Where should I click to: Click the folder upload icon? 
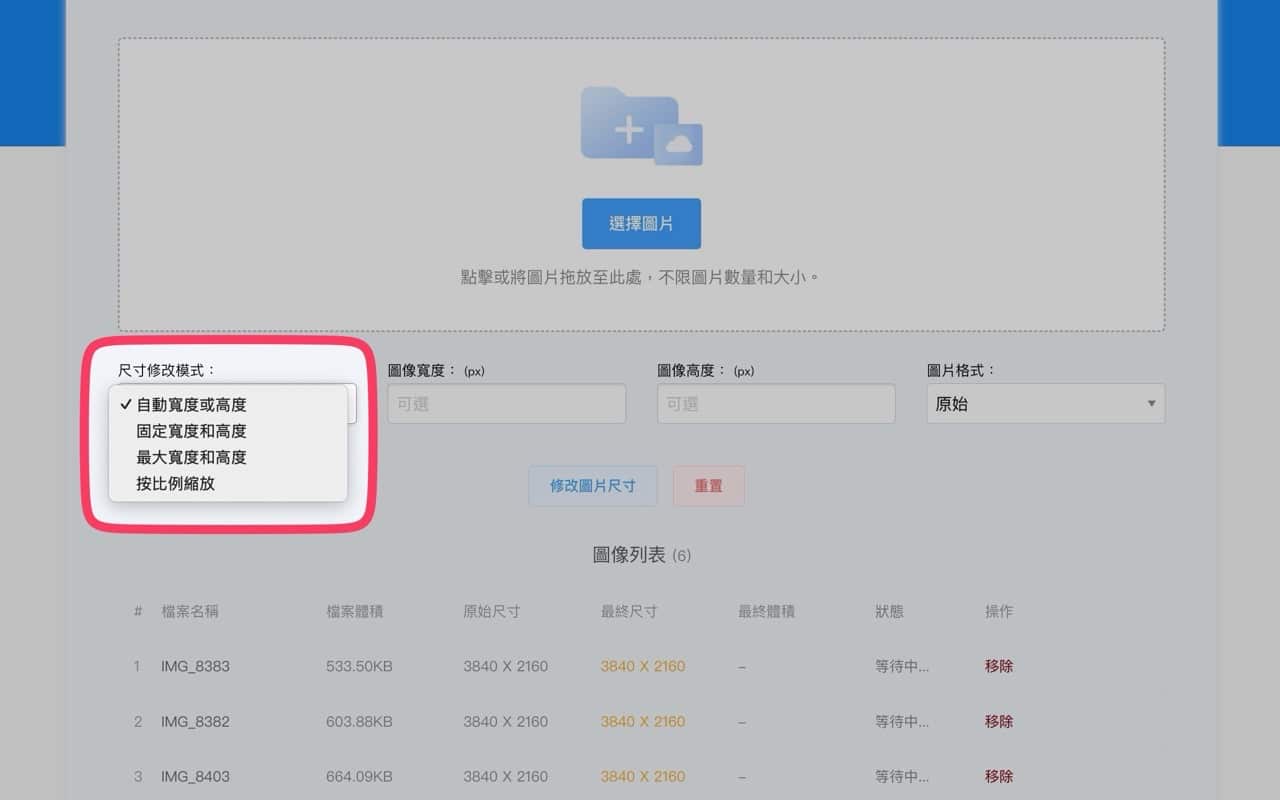tap(641, 126)
